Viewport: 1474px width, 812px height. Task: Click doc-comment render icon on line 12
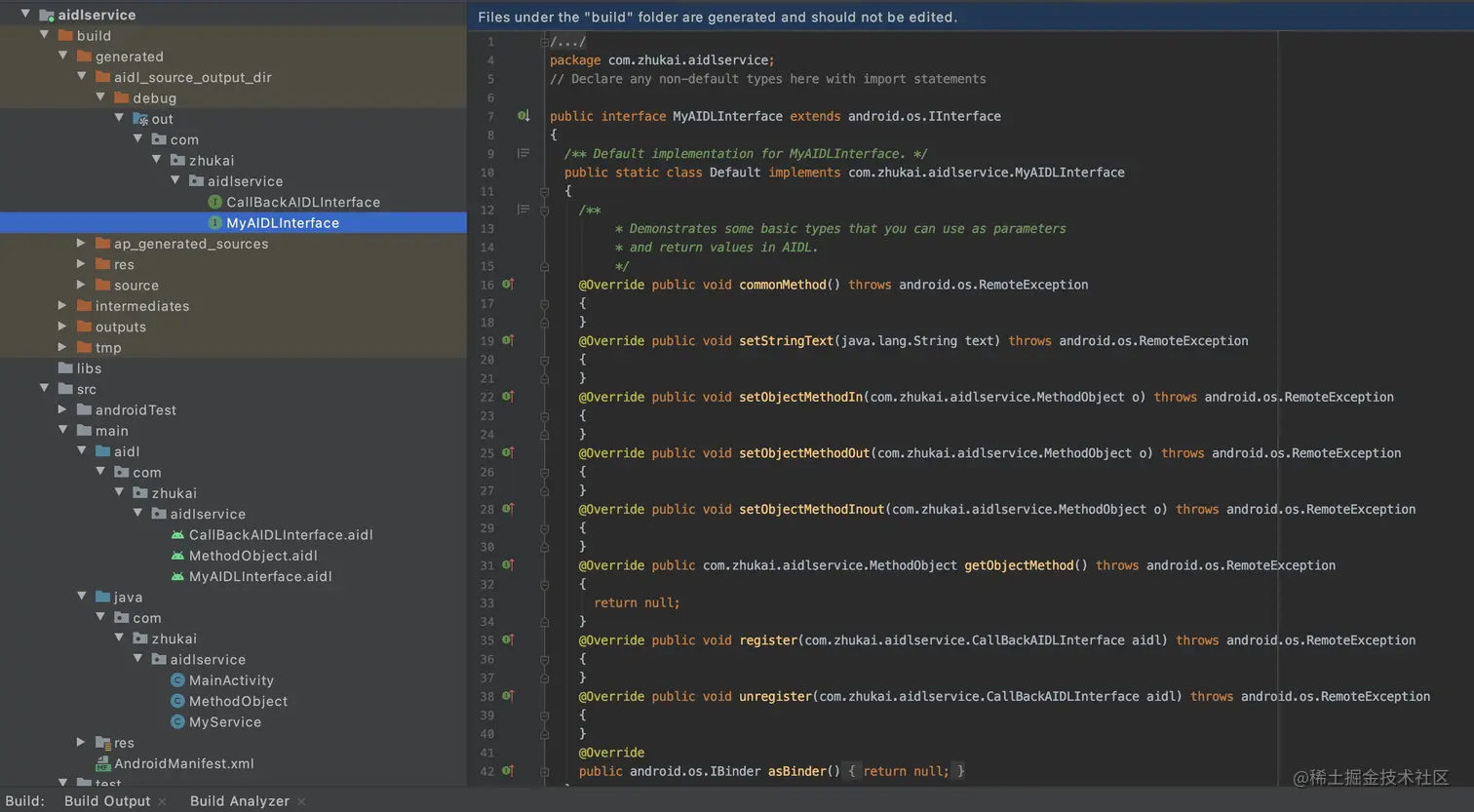tap(524, 210)
